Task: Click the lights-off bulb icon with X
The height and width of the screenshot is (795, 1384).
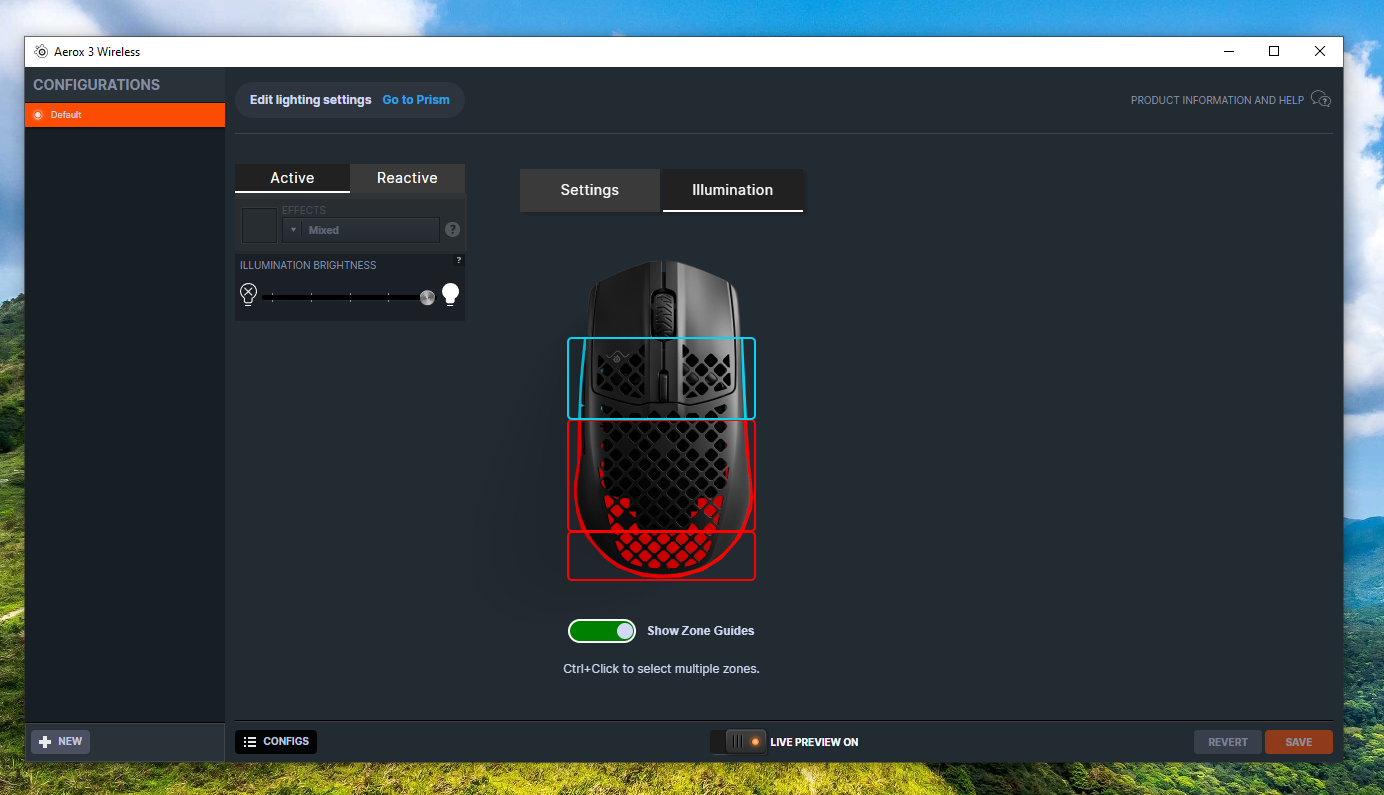Action: pos(248,294)
